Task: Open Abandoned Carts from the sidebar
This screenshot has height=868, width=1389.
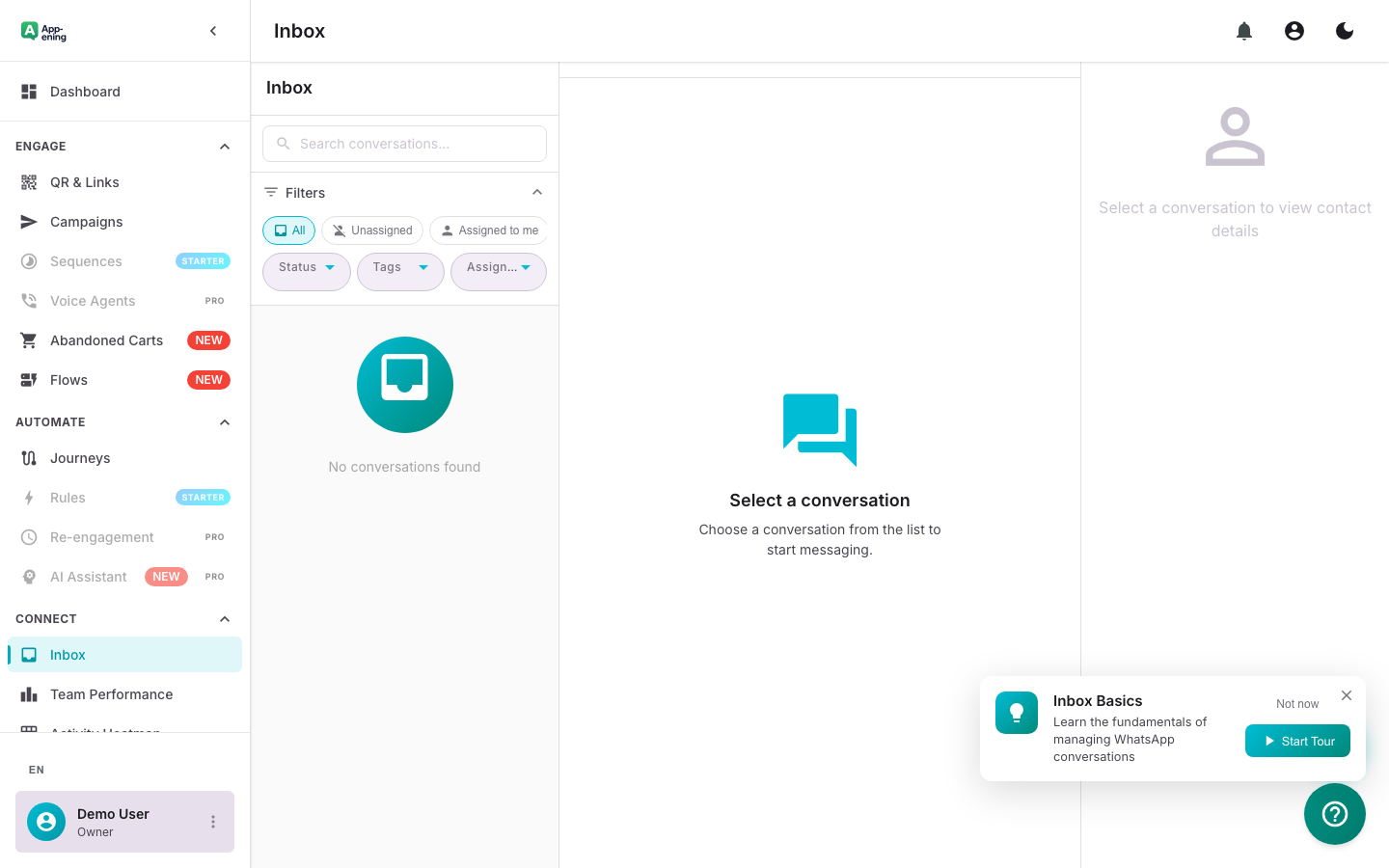Action: click(x=106, y=339)
